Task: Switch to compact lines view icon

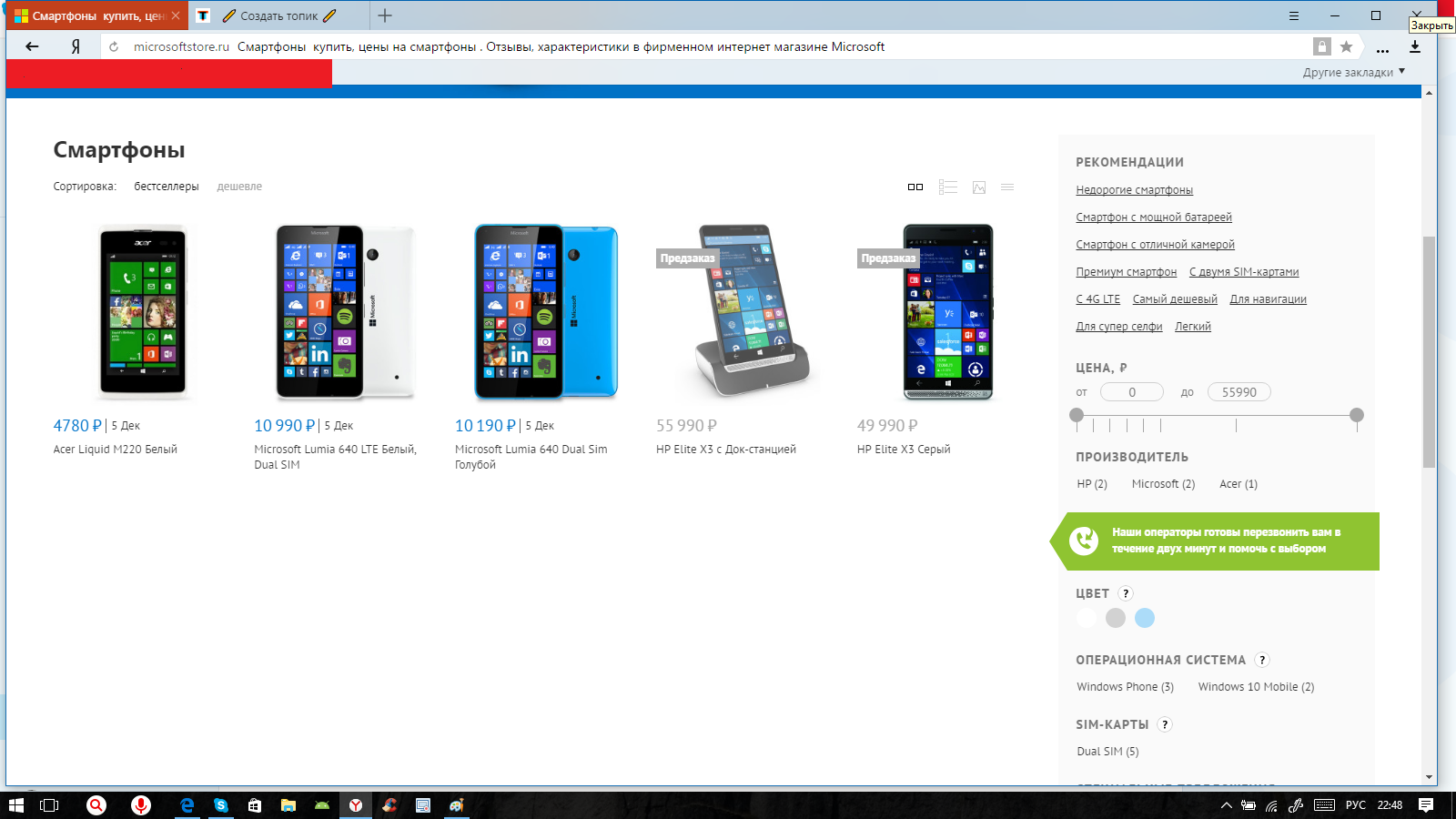Action: [1007, 187]
